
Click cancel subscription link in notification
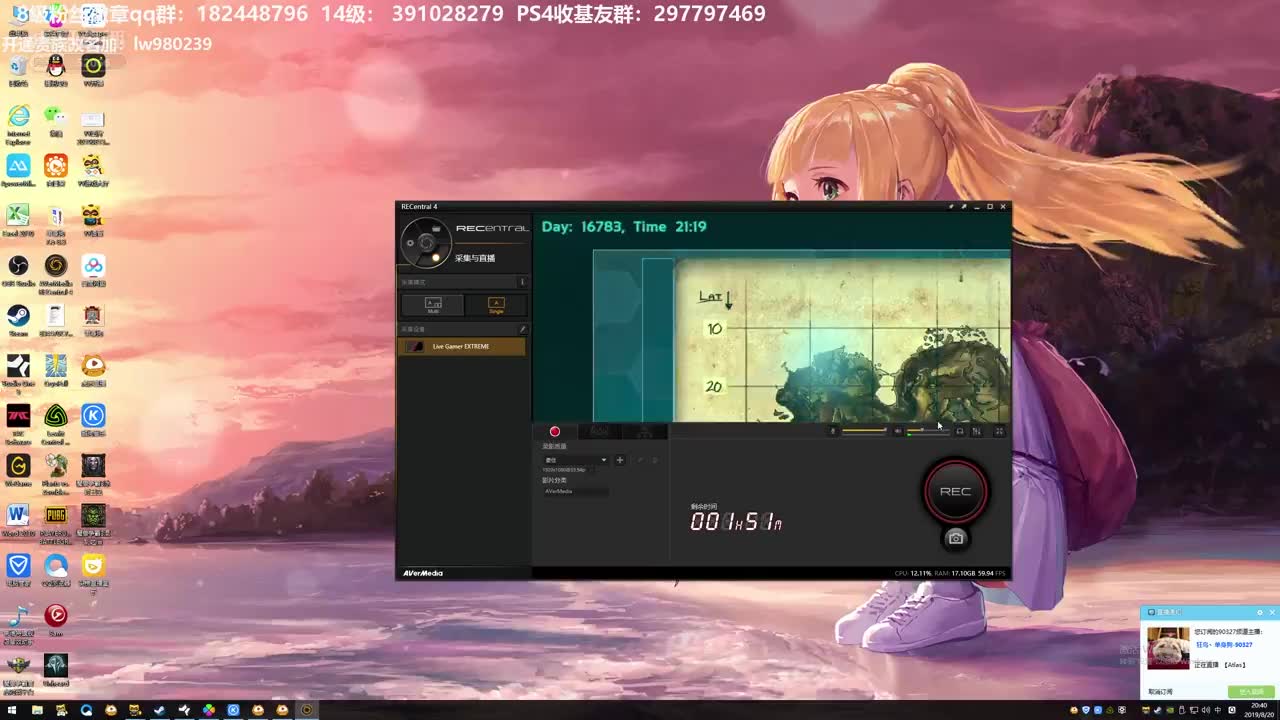tap(1160, 691)
